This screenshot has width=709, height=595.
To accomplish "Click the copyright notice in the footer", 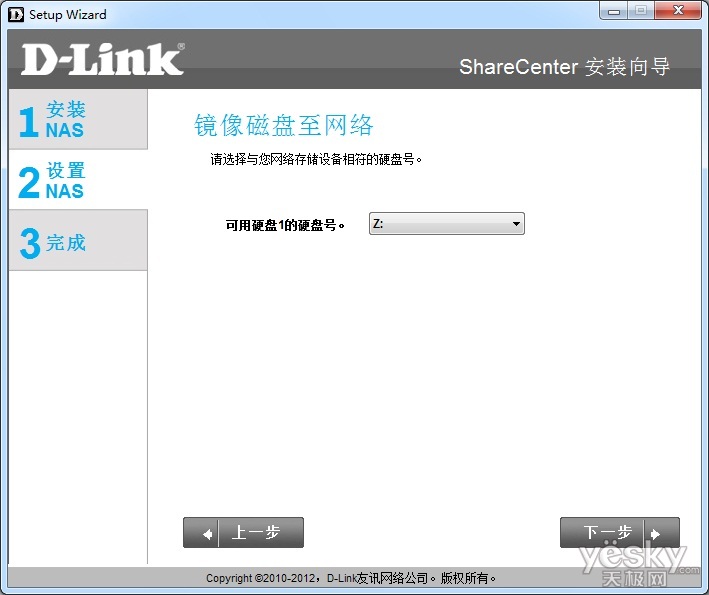I will 351,578.
